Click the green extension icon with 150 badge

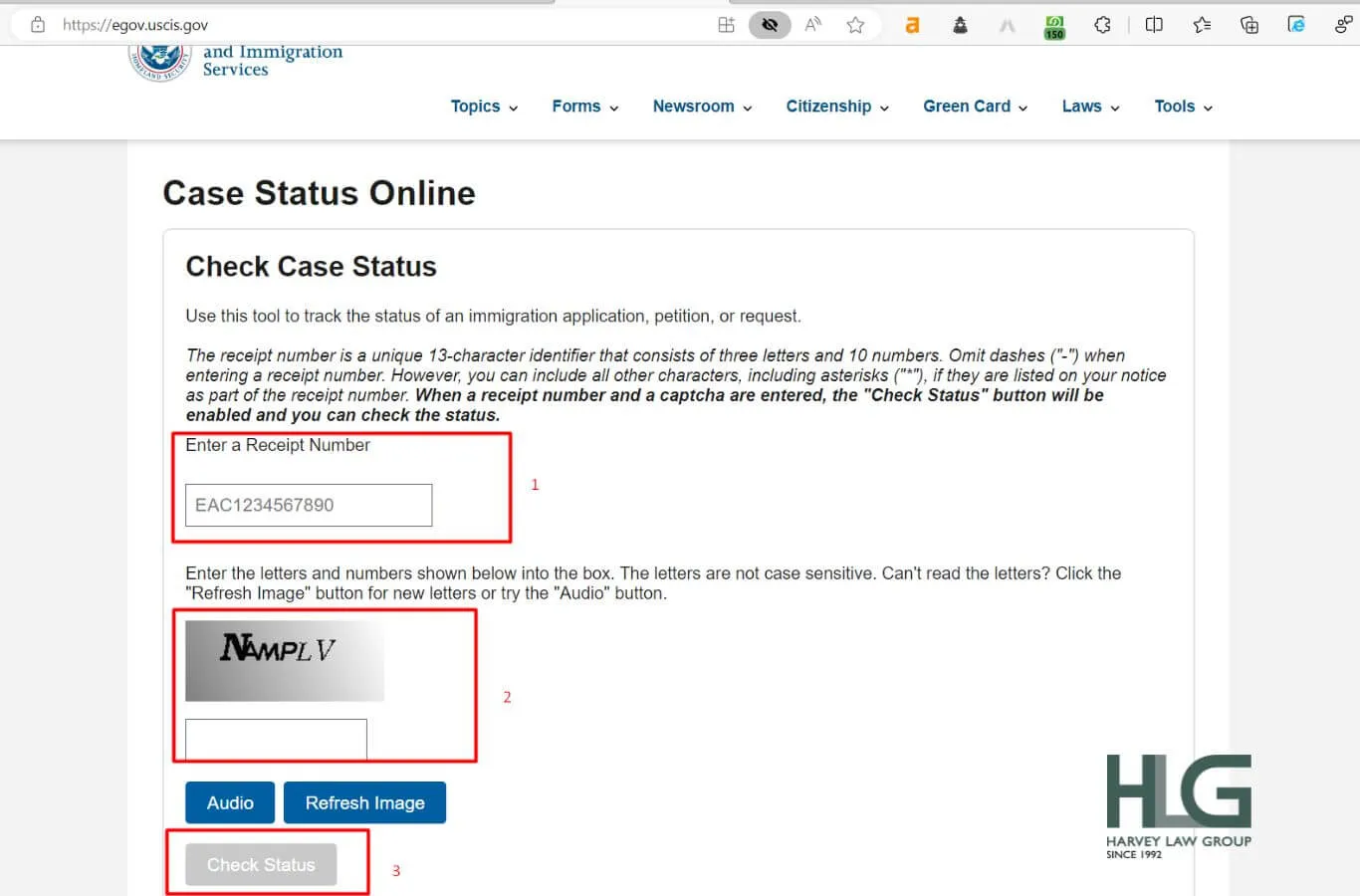[1054, 26]
